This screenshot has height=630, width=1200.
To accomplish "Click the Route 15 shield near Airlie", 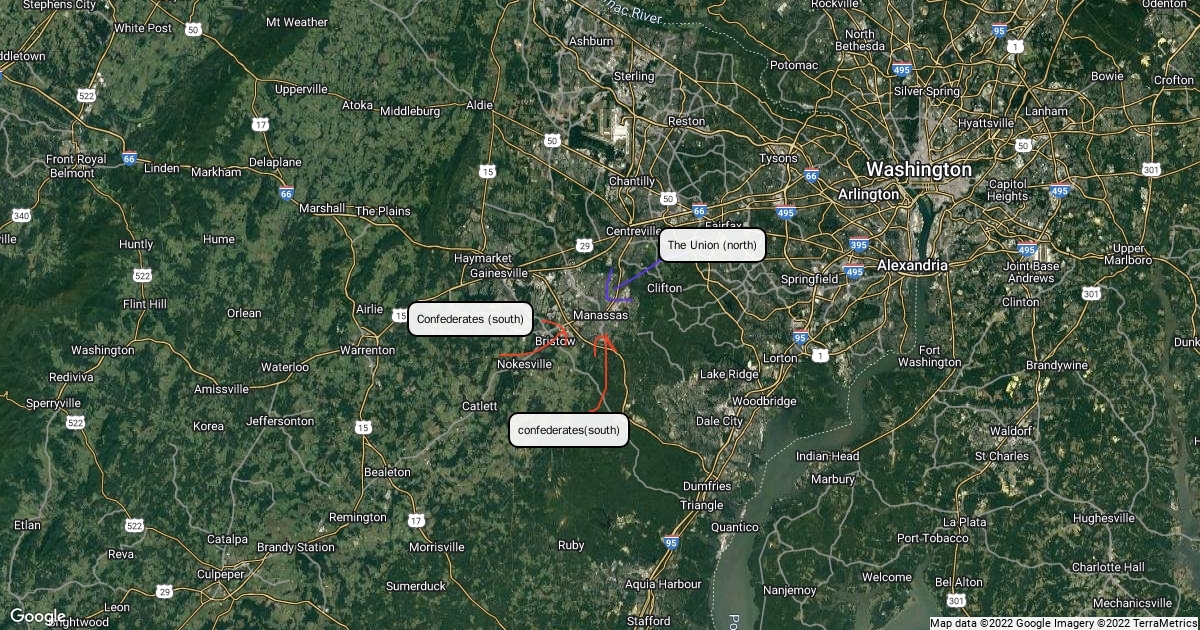I will coord(400,315).
